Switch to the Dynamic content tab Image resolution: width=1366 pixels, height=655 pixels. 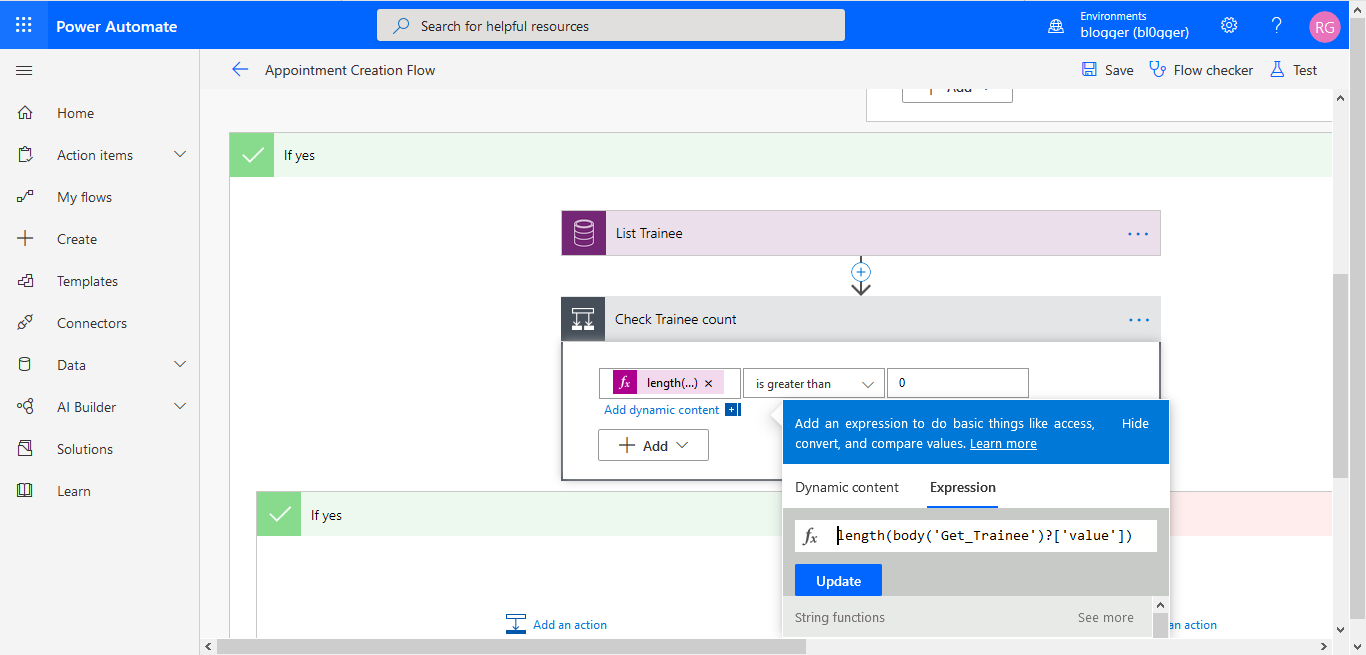847,487
